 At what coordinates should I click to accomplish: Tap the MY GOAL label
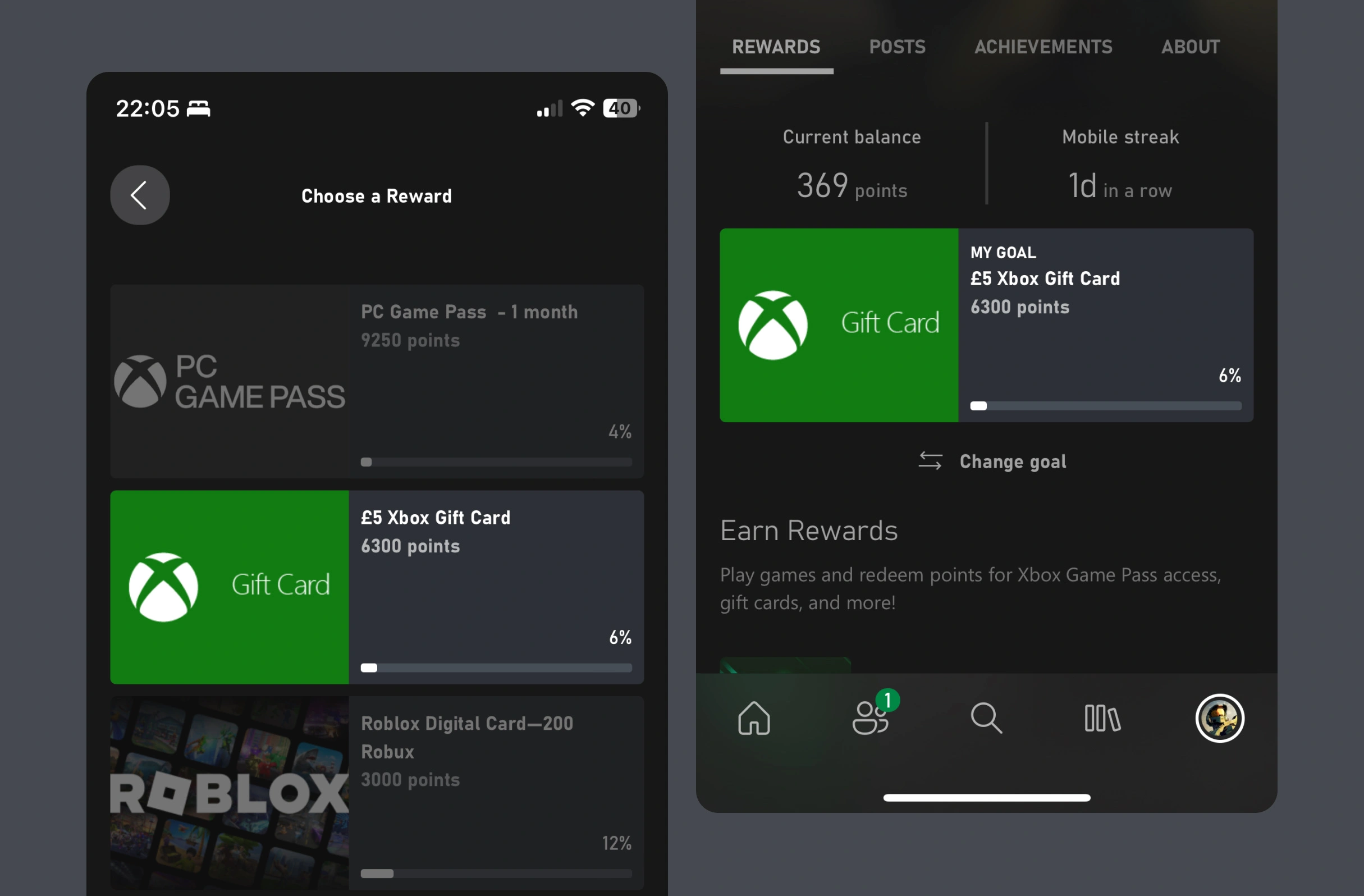pyautogui.click(x=1003, y=252)
